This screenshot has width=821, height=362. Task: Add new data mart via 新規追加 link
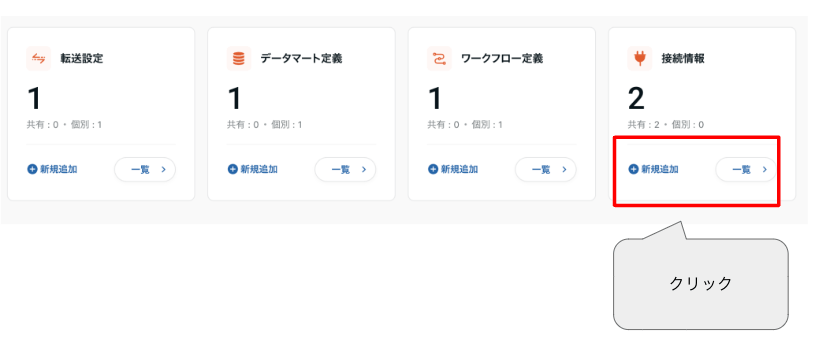(253, 169)
